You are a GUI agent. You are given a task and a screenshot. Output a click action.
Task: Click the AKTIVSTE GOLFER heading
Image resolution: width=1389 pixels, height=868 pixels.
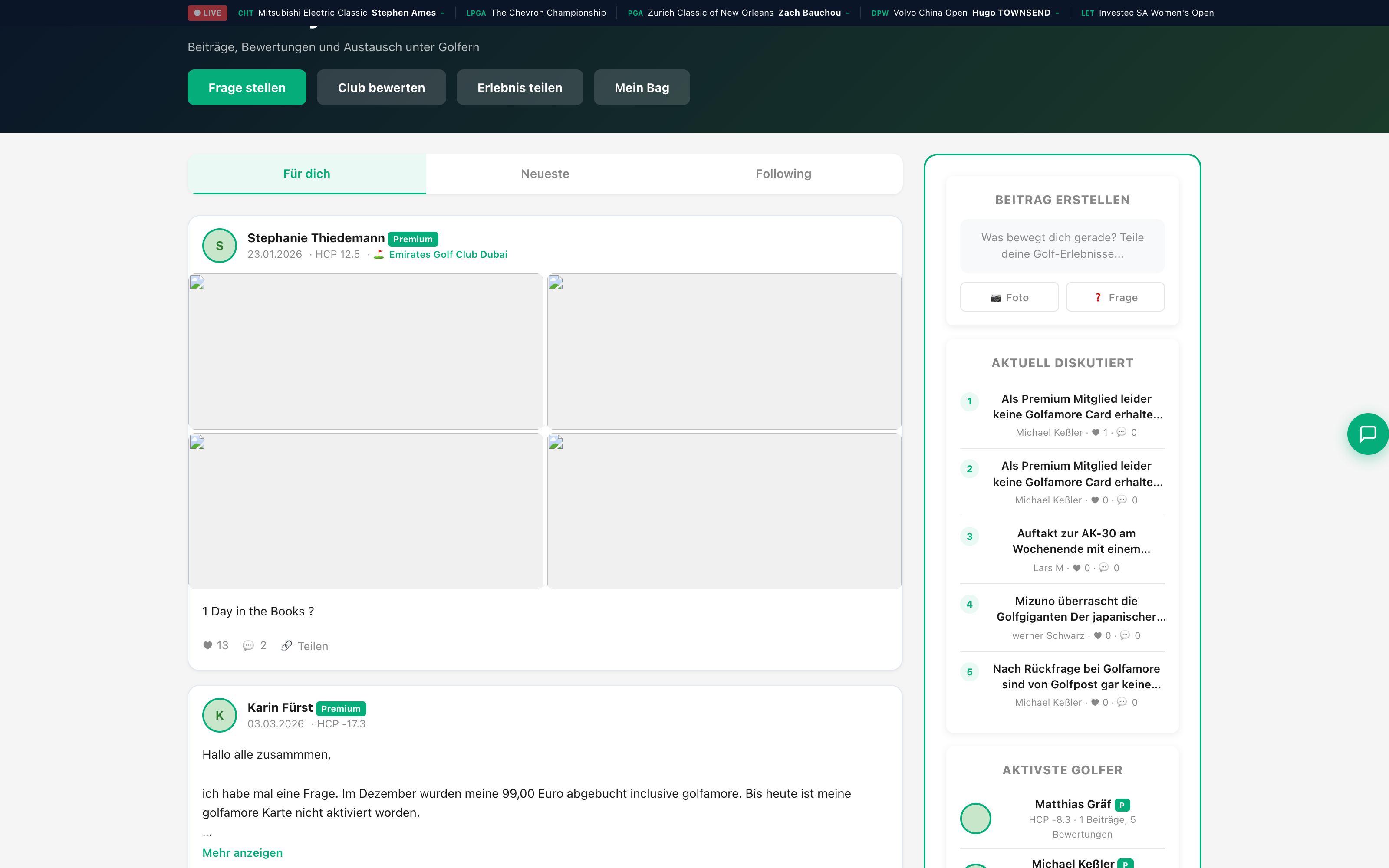(1063, 770)
